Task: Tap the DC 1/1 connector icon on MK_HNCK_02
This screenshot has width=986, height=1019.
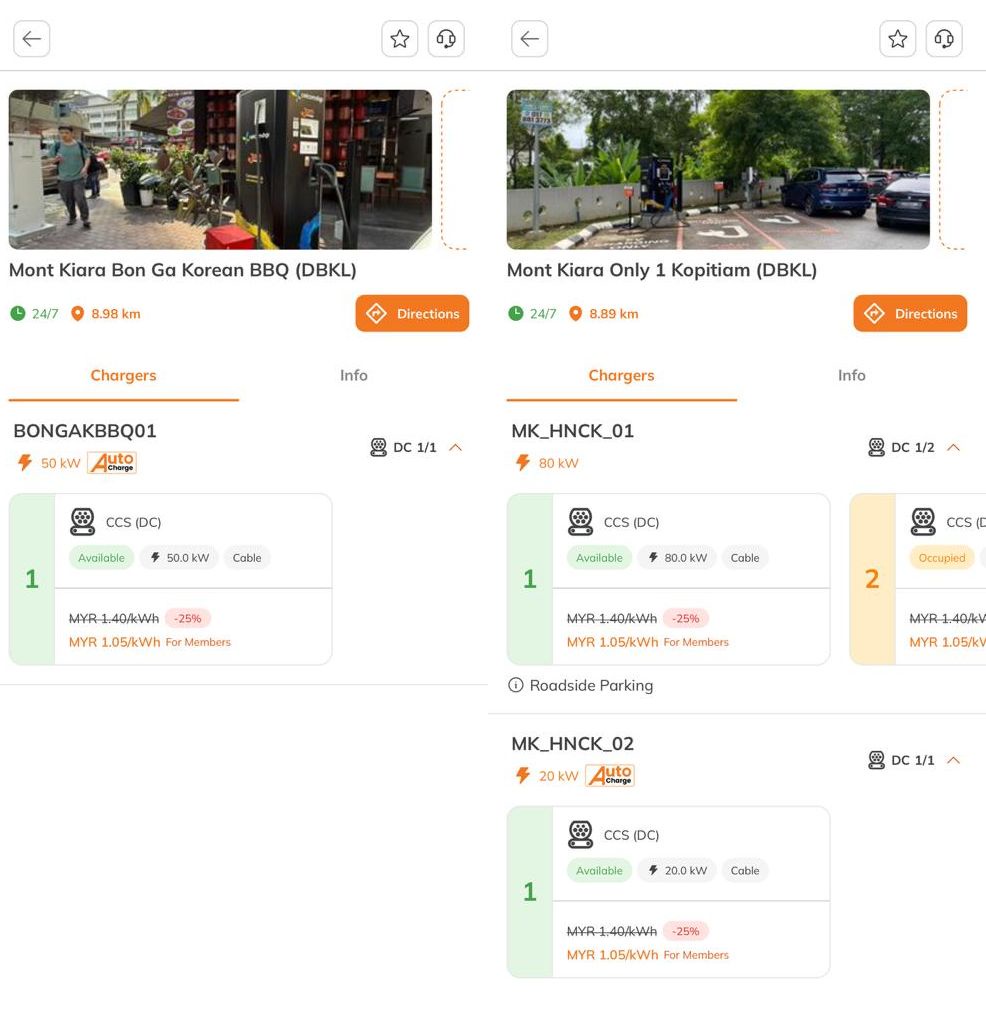Action: (876, 760)
